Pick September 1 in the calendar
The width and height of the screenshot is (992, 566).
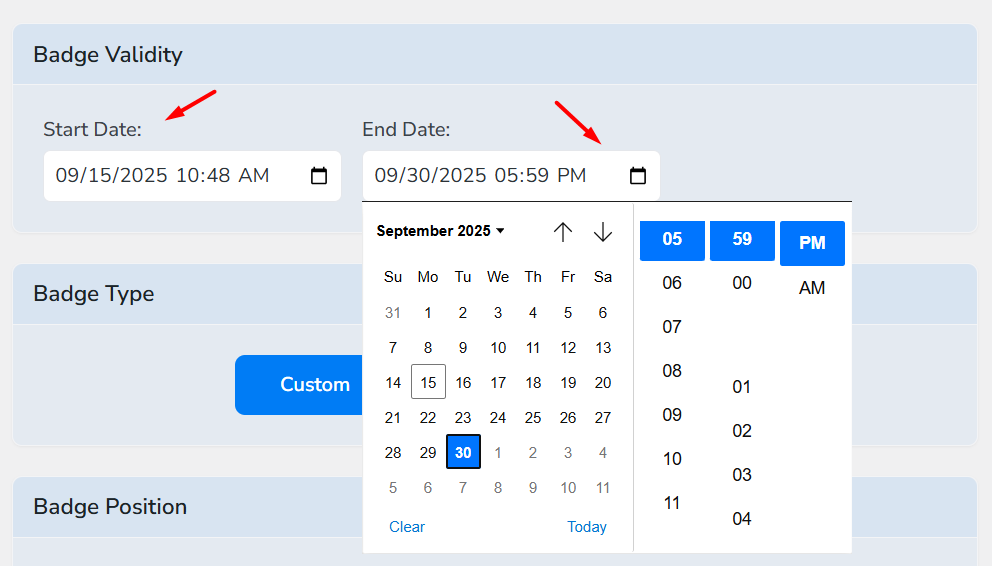coord(428,312)
